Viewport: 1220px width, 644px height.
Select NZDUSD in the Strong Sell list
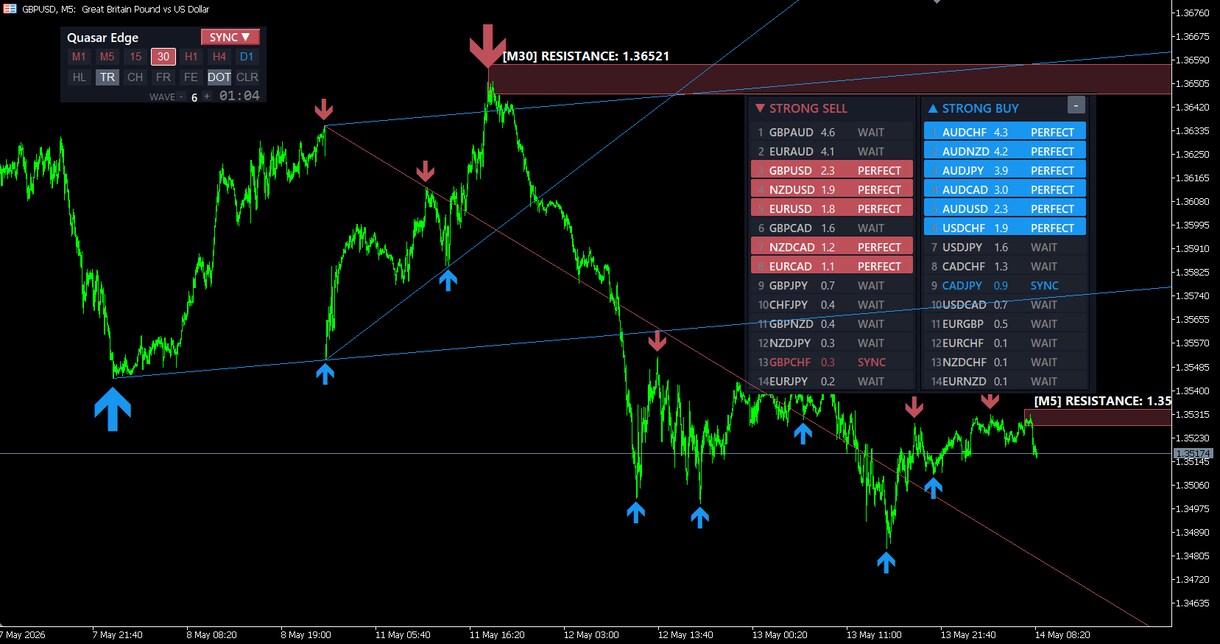tap(832, 189)
